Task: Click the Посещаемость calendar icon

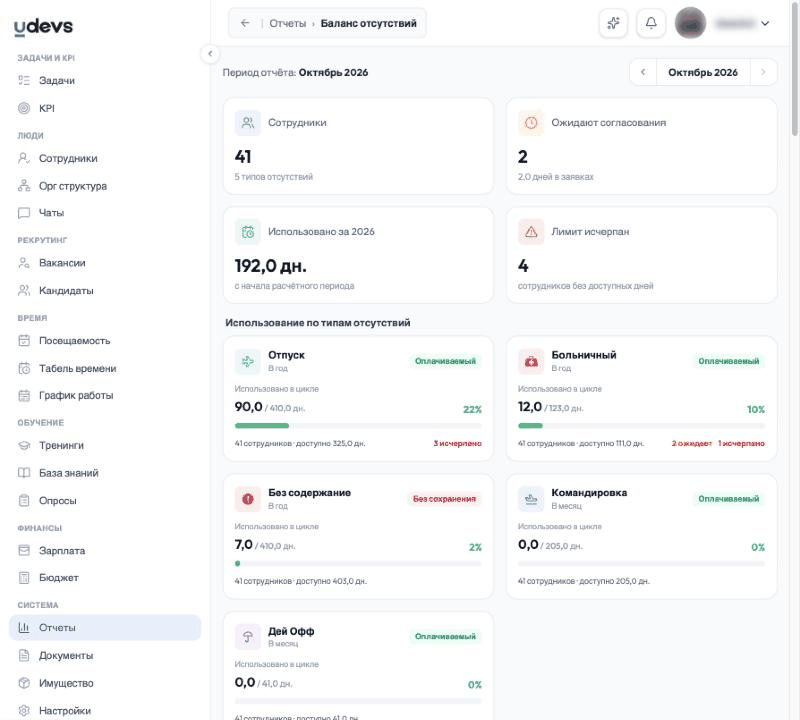Action: (24, 340)
